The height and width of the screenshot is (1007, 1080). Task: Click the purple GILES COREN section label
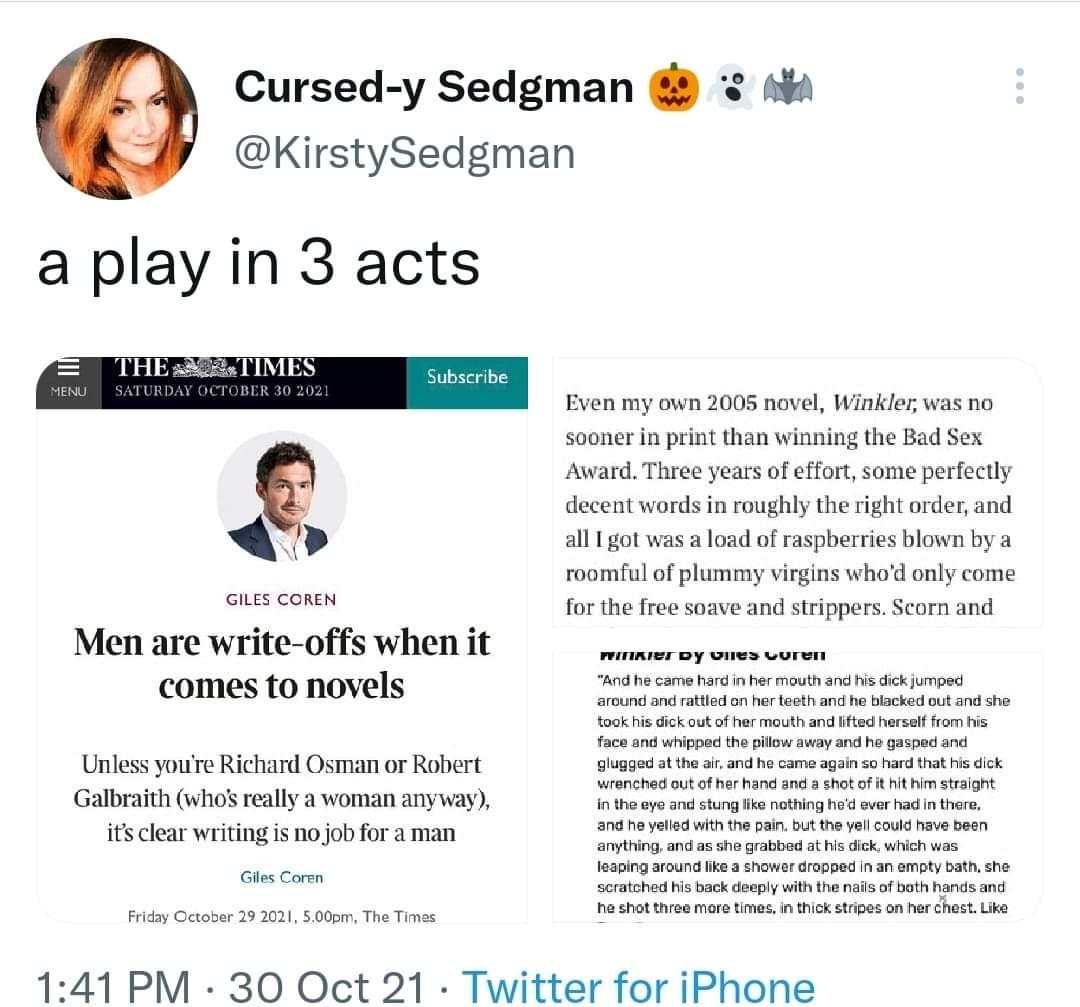281,599
